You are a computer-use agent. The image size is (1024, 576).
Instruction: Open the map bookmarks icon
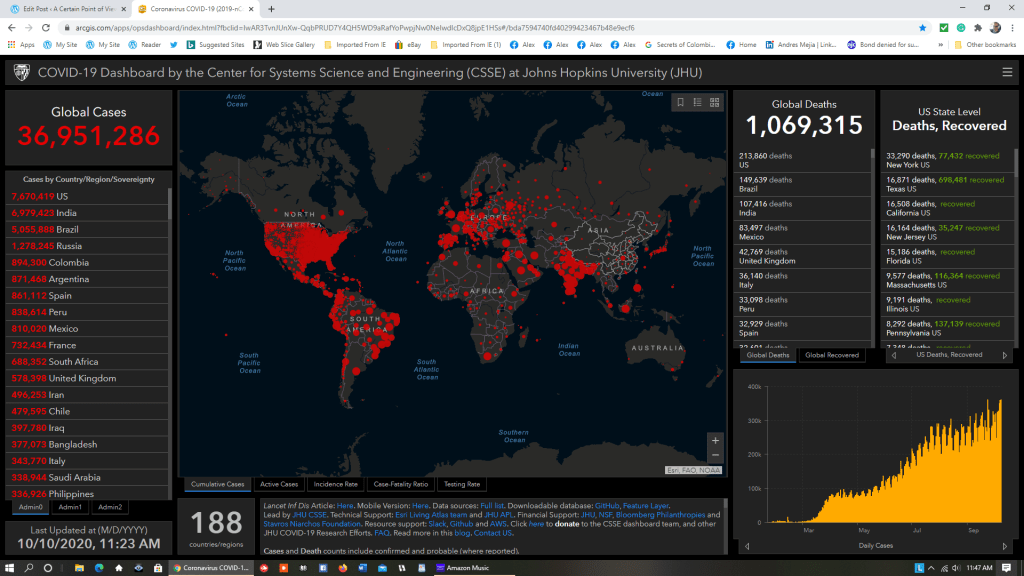coord(679,102)
